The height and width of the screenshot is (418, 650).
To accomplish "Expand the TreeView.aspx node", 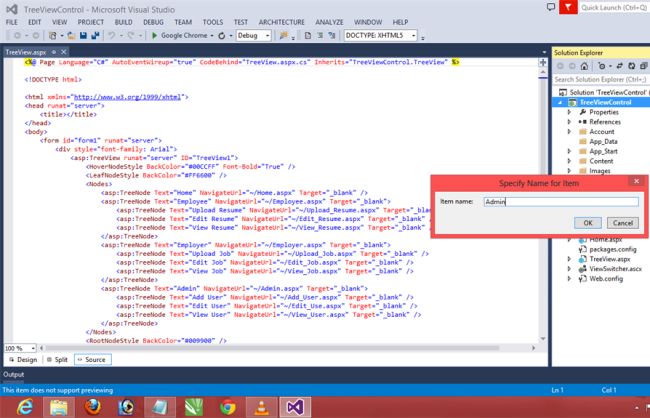I will click(x=569, y=259).
